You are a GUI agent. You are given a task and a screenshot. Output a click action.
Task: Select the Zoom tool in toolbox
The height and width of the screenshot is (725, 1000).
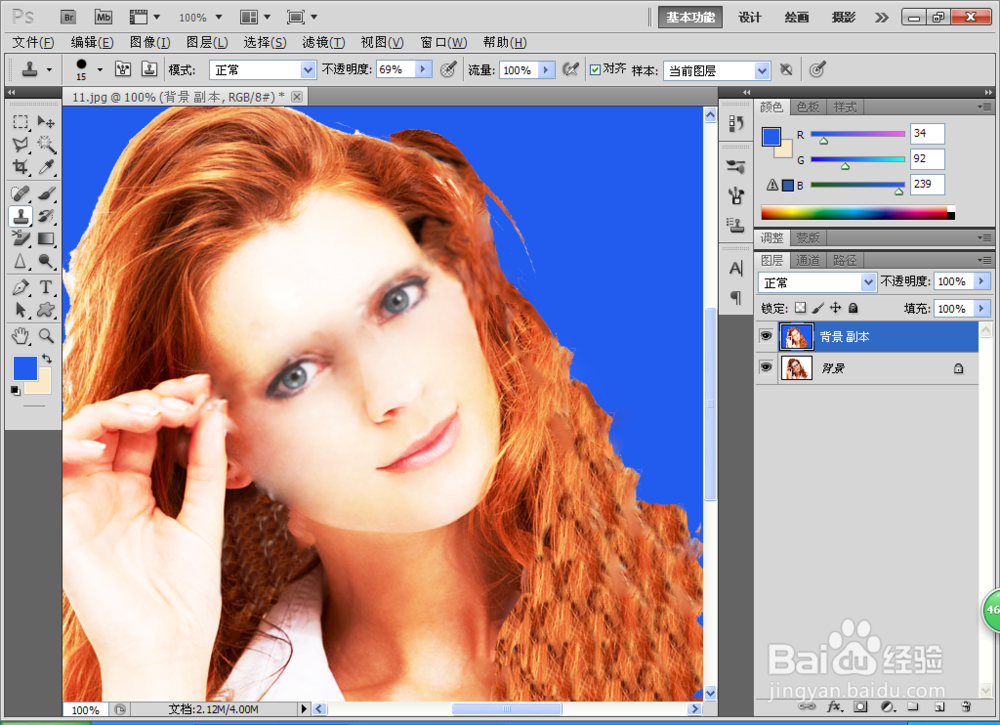[46, 336]
